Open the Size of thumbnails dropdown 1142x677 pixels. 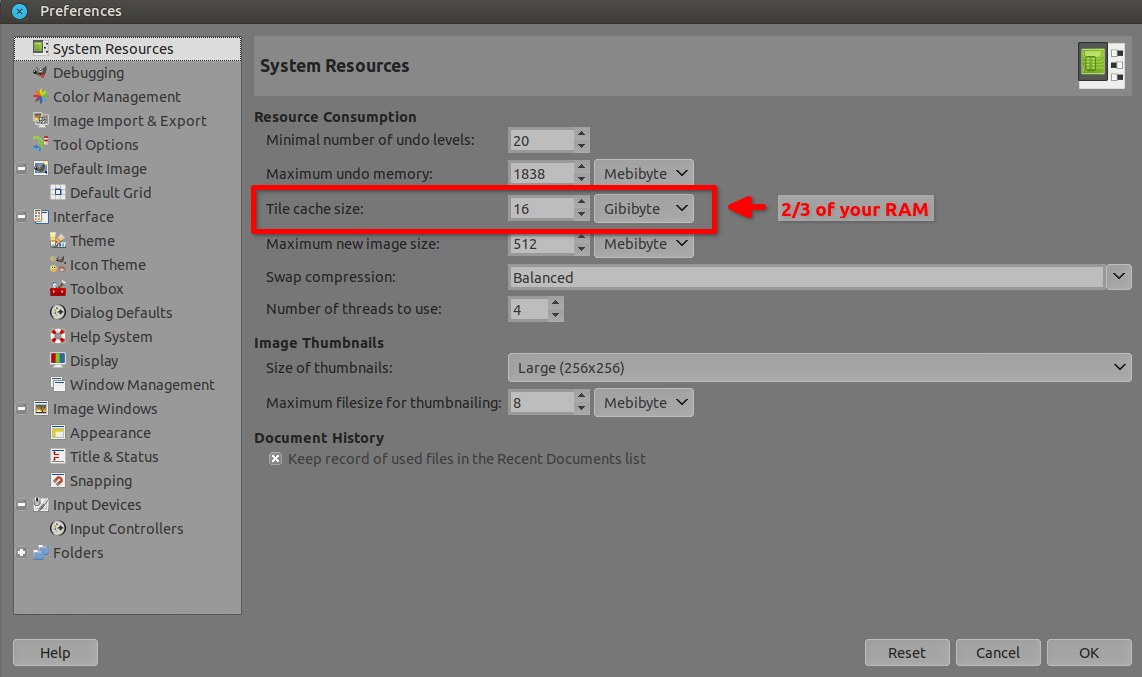pos(819,368)
